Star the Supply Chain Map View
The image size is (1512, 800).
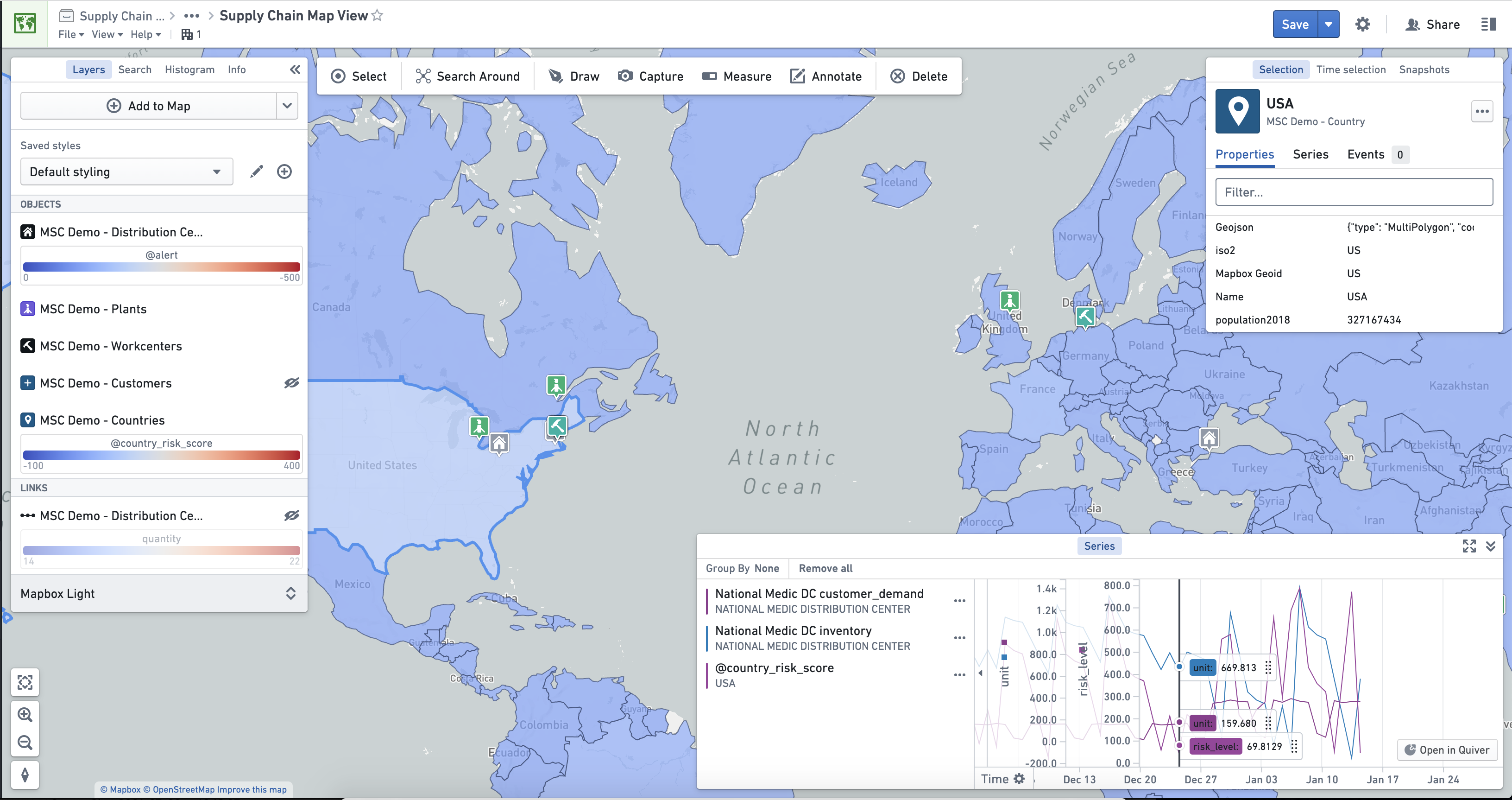pyautogui.click(x=378, y=16)
